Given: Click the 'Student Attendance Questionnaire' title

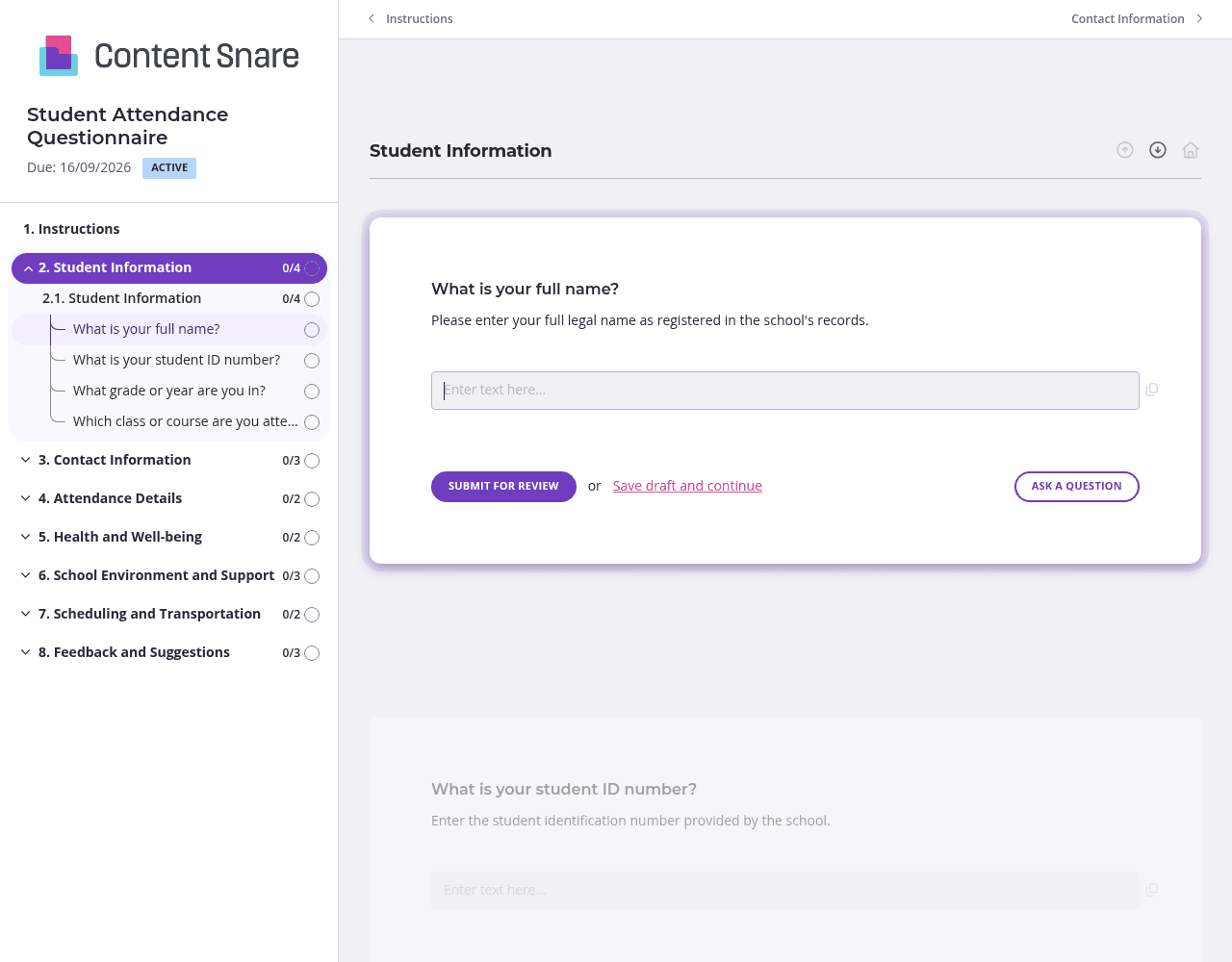Looking at the screenshot, I should click(128, 126).
